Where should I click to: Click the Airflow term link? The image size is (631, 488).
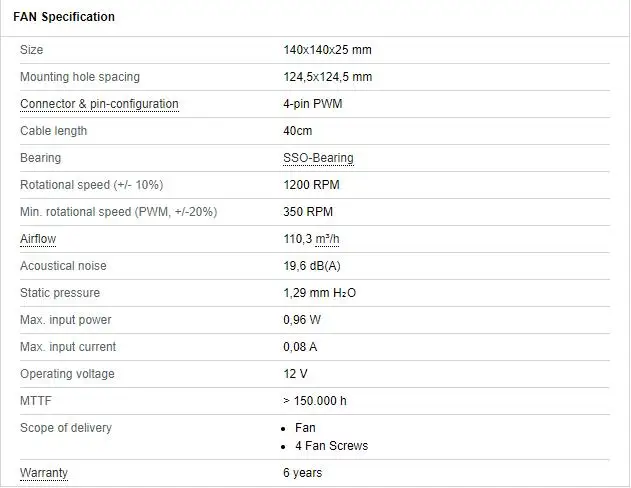38,239
